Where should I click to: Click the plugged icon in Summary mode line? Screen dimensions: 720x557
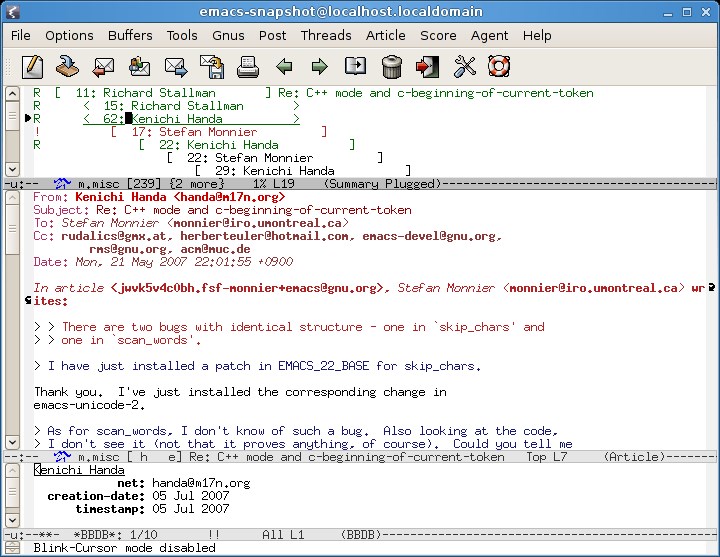[x=62, y=184]
